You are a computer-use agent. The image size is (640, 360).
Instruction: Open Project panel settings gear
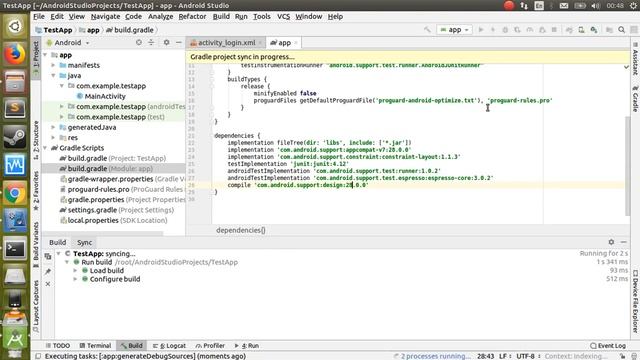tap(167, 42)
